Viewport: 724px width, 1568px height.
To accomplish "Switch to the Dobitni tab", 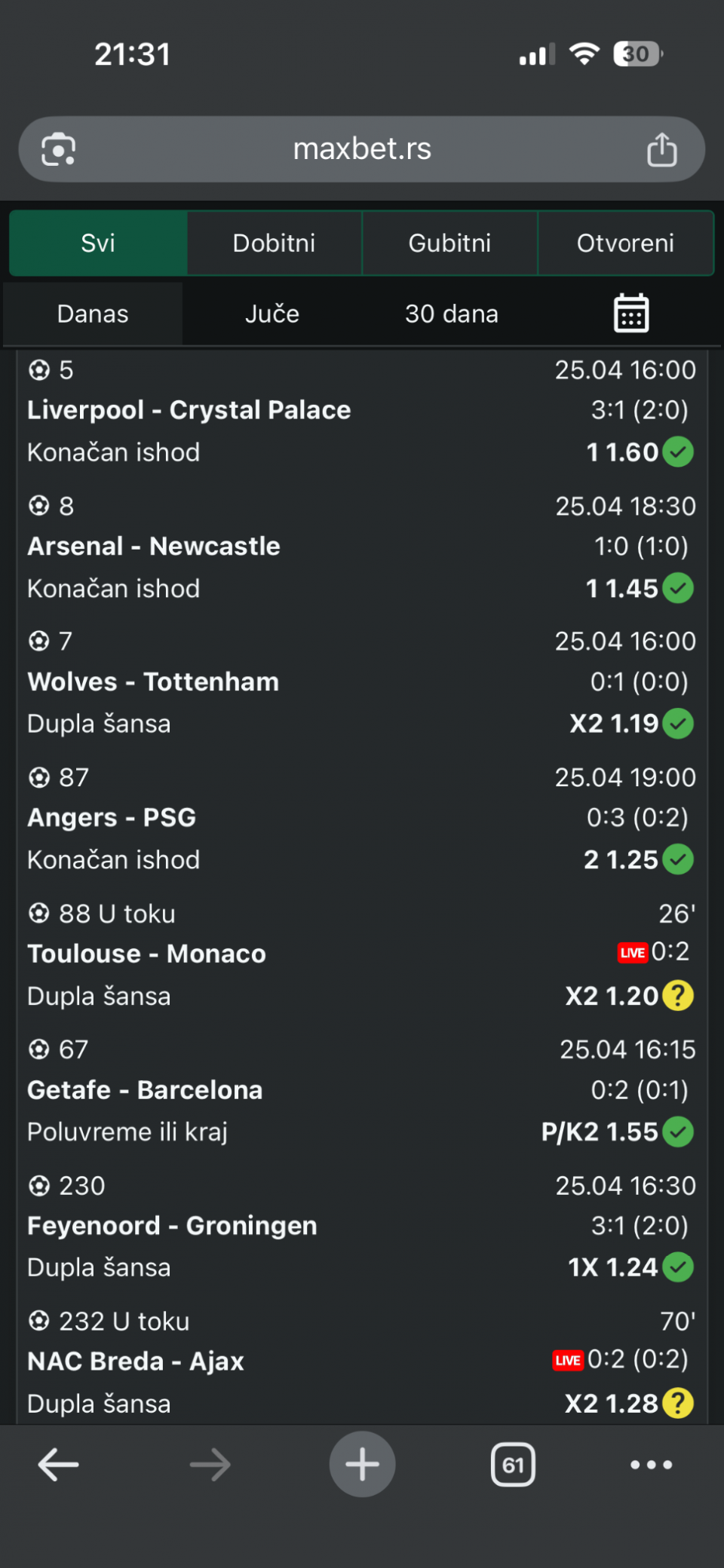I will click(x=274, y=243).
